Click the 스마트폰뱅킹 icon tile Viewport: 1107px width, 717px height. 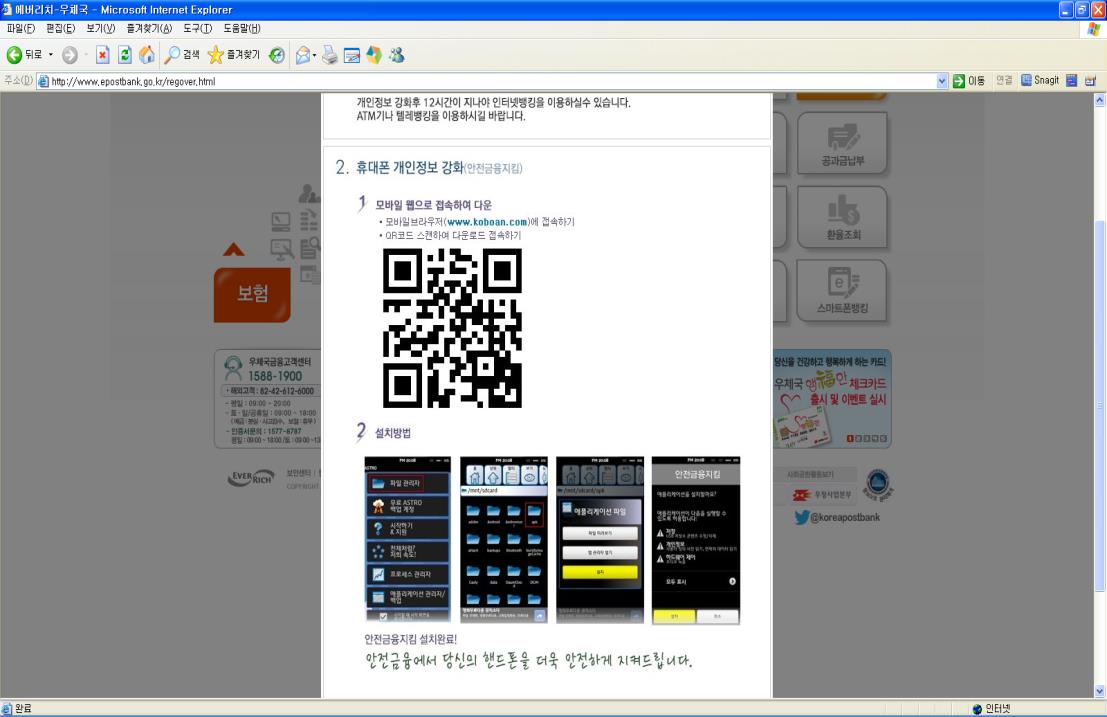point(842,291)
